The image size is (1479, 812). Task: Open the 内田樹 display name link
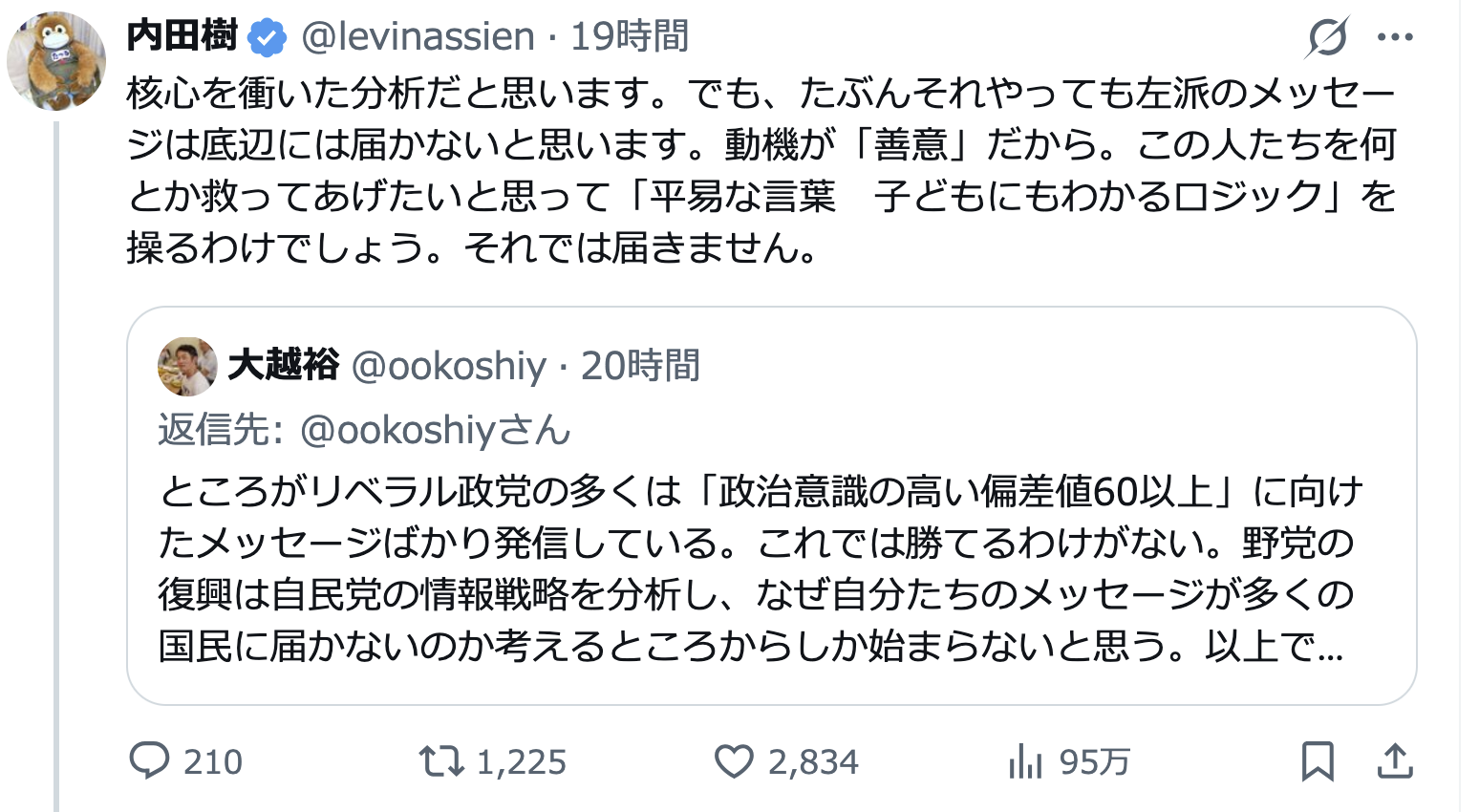pos(182,36)
